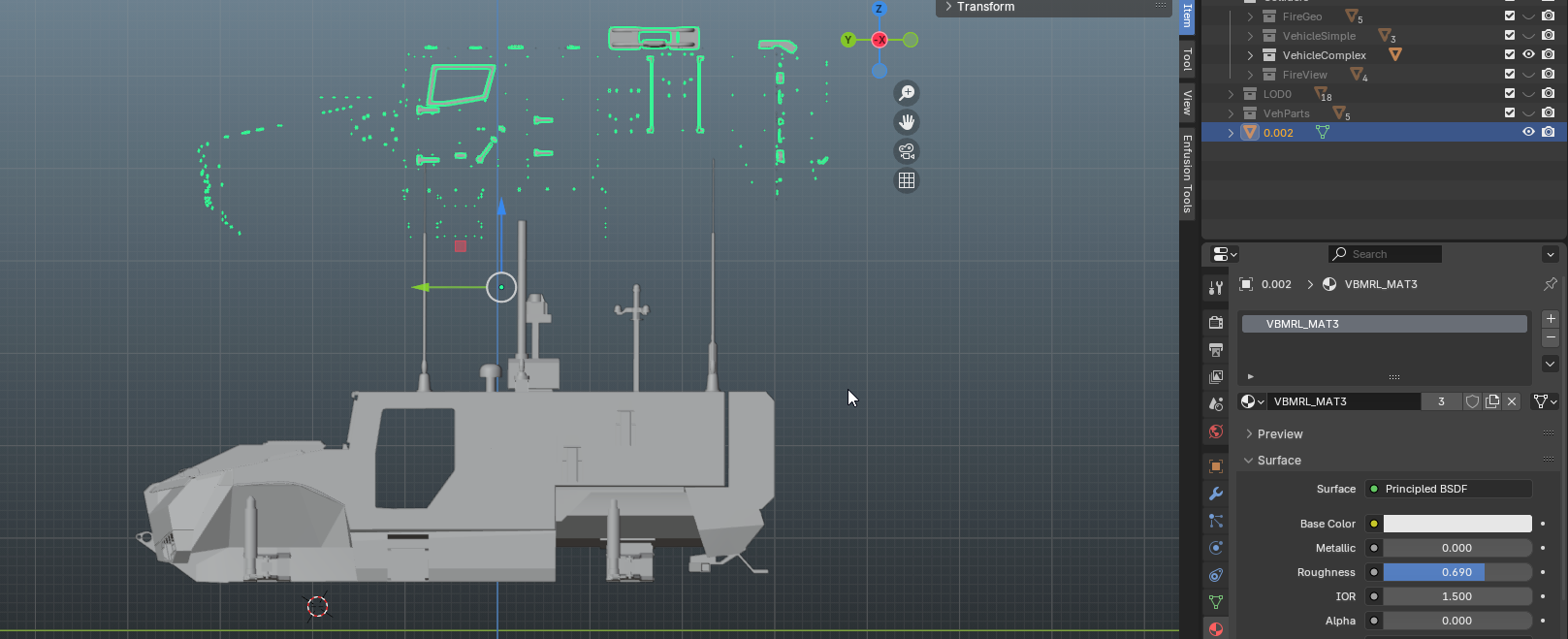Unlink material with the X icon

click(x=1512, y=401)
